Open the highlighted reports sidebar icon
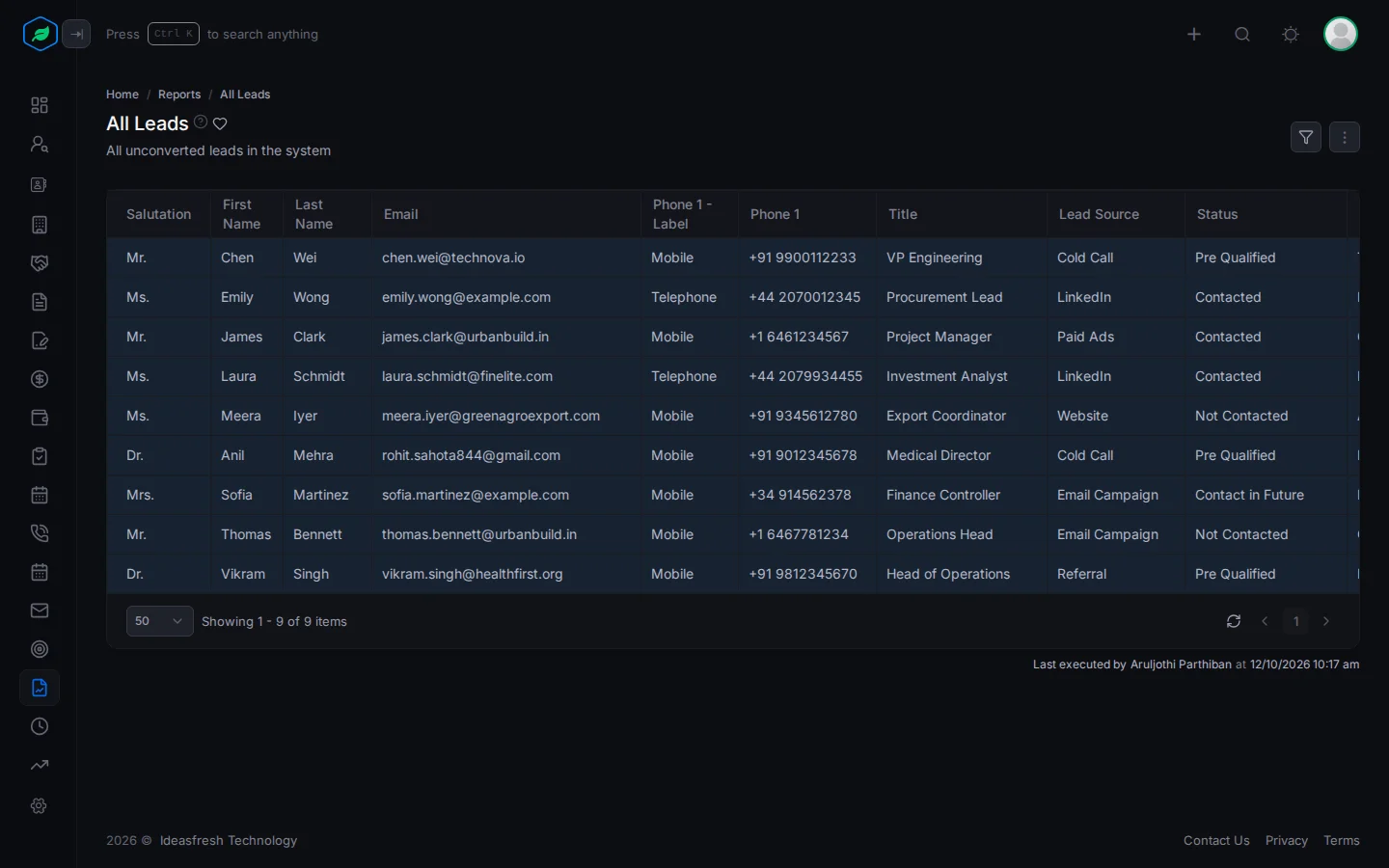The width and height of the screenshot is (1389, 868). tap(40, 688)
